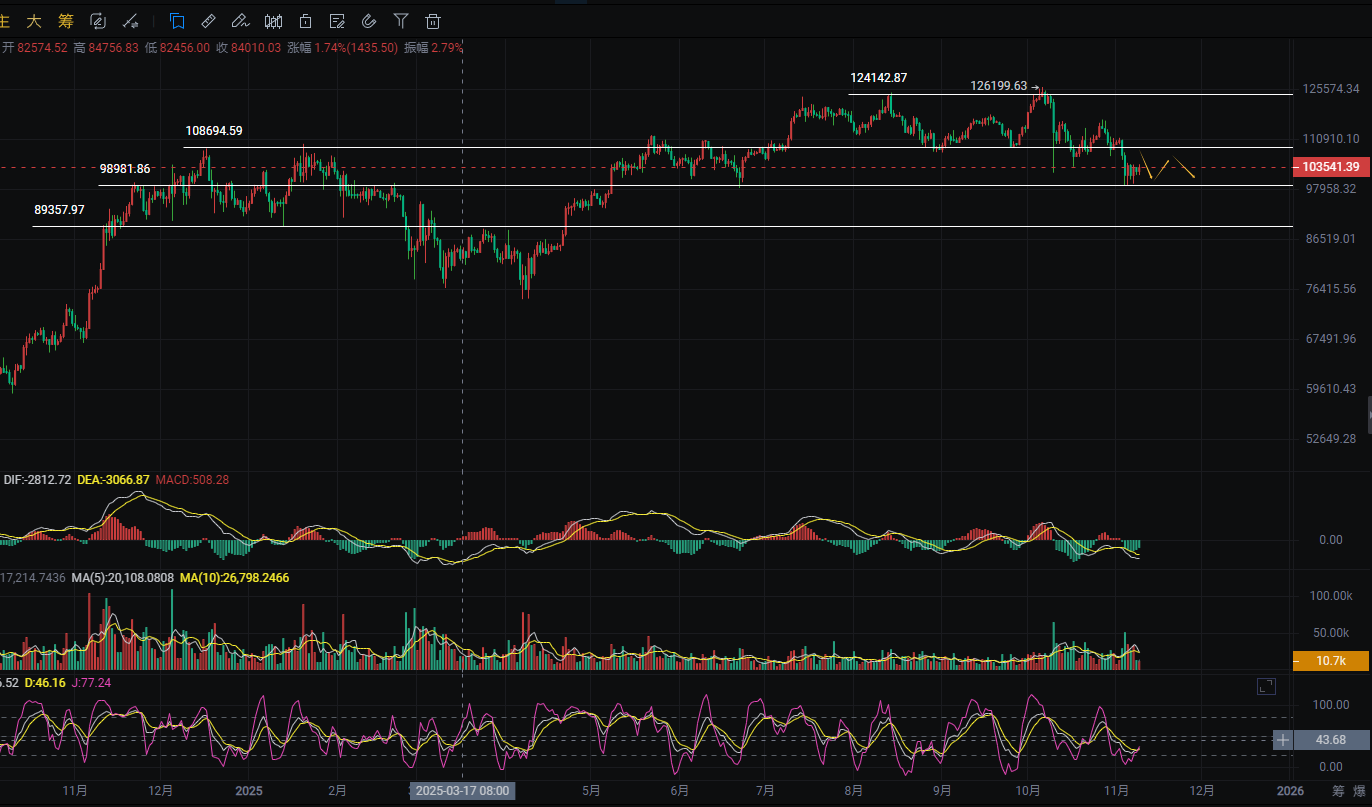Click the 2025-03-17 08:00 time axis marker
The image size is (1372, 807).
462,791
